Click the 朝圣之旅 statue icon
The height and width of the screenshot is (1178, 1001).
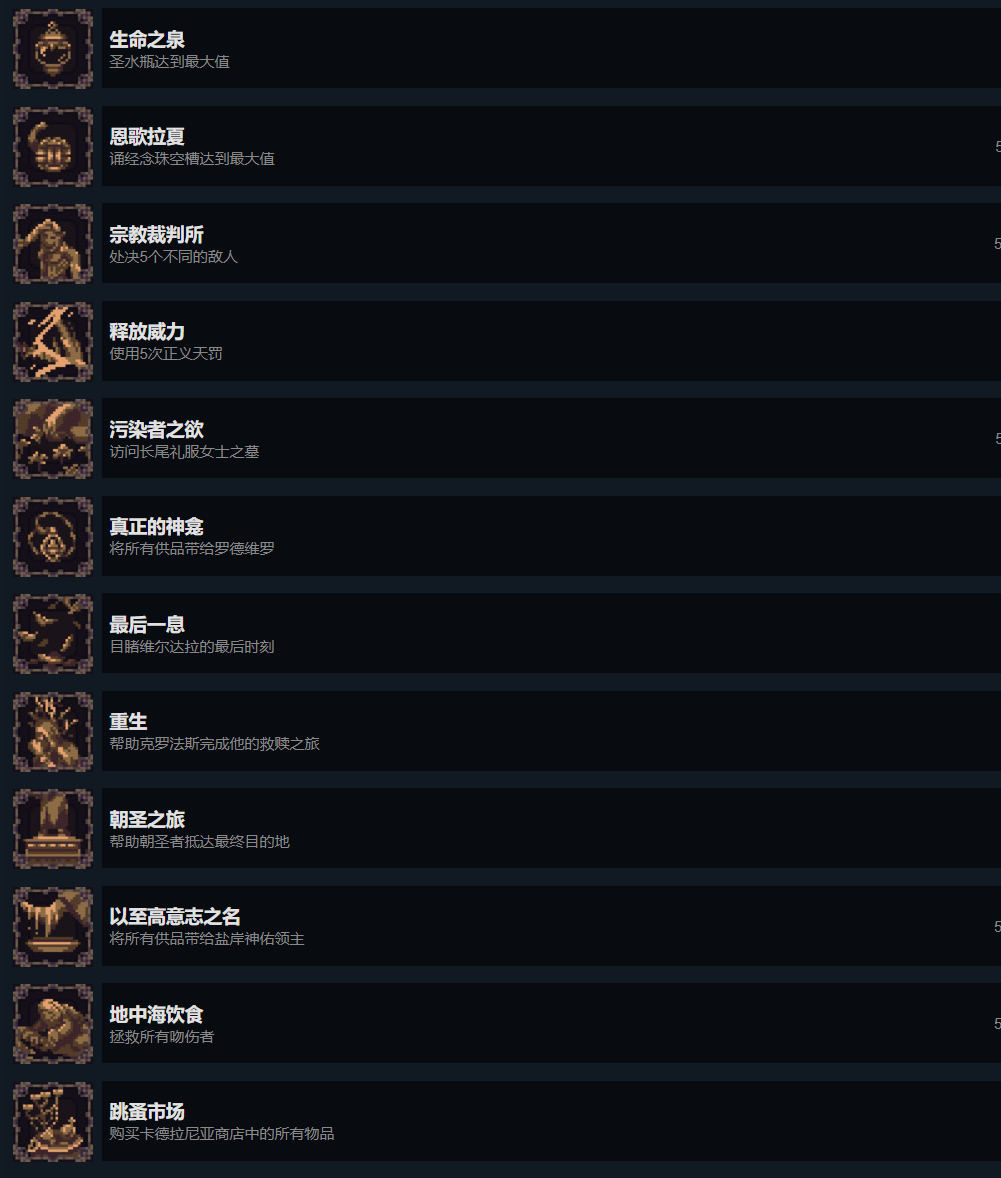click(53, 829)
